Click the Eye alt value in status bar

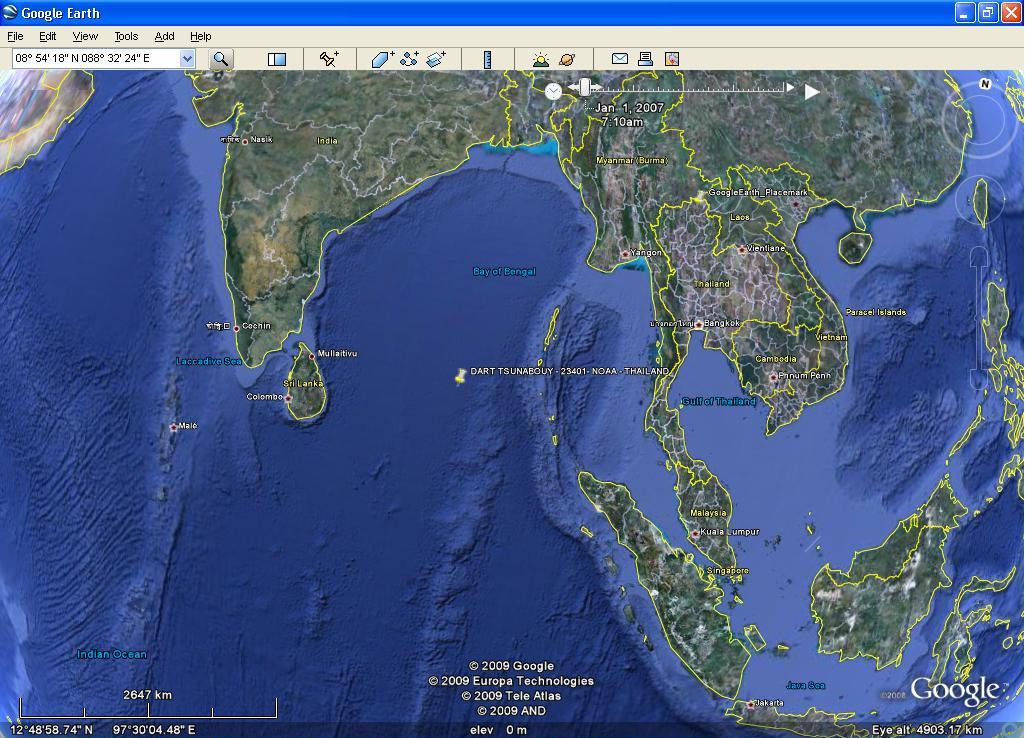pyautogui.click(x=927, y=730)
